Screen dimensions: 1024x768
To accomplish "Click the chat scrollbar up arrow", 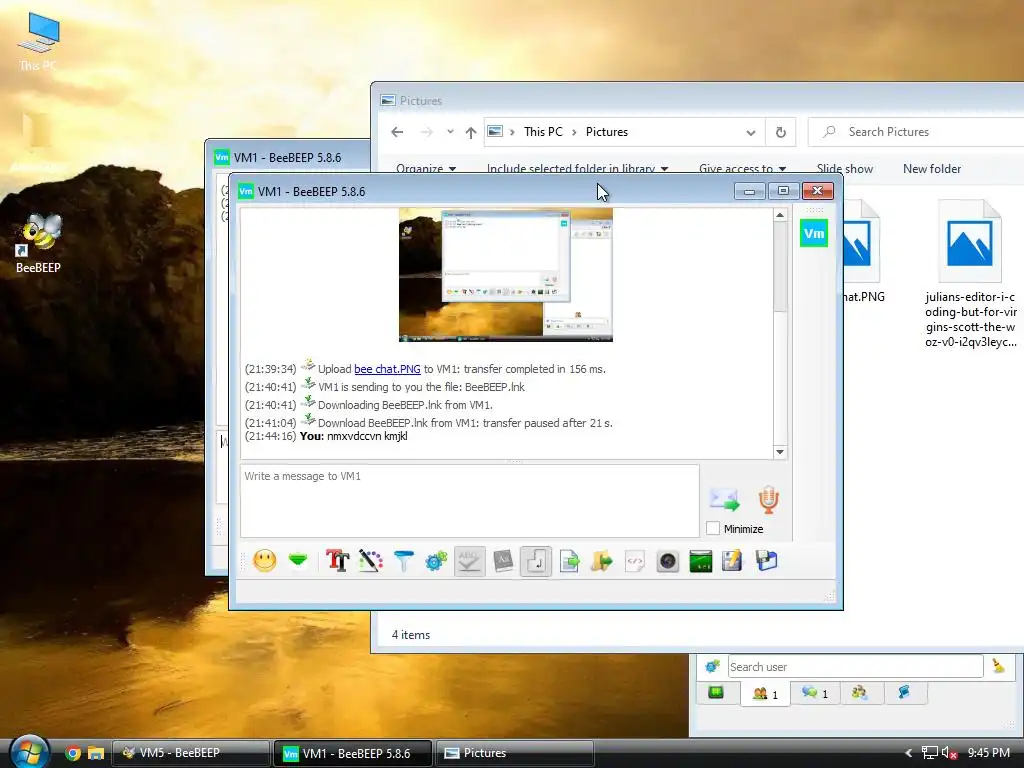I will point(780,215).
